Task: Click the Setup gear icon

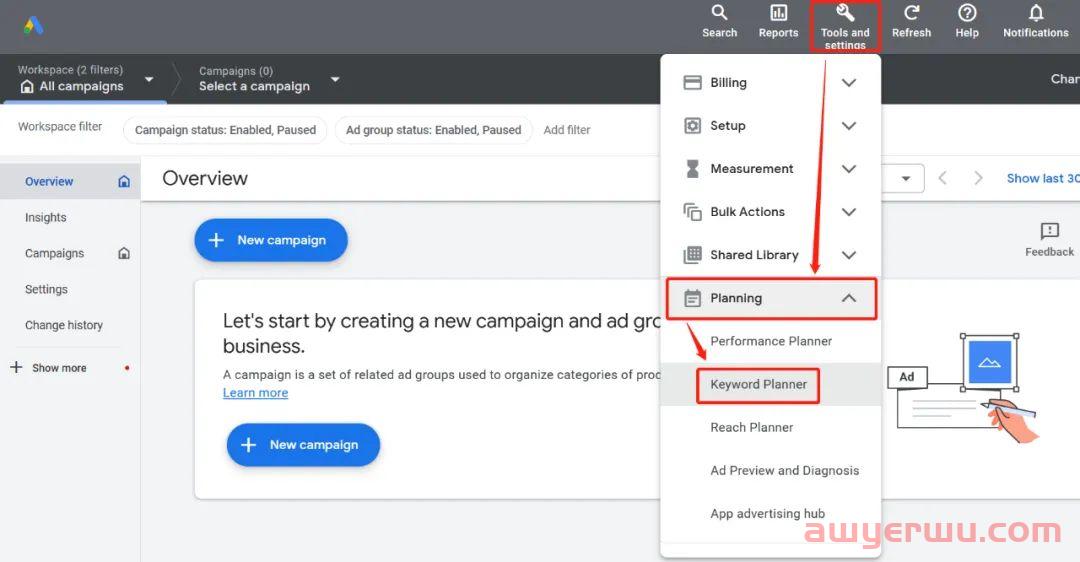Action: pos(692,125)
